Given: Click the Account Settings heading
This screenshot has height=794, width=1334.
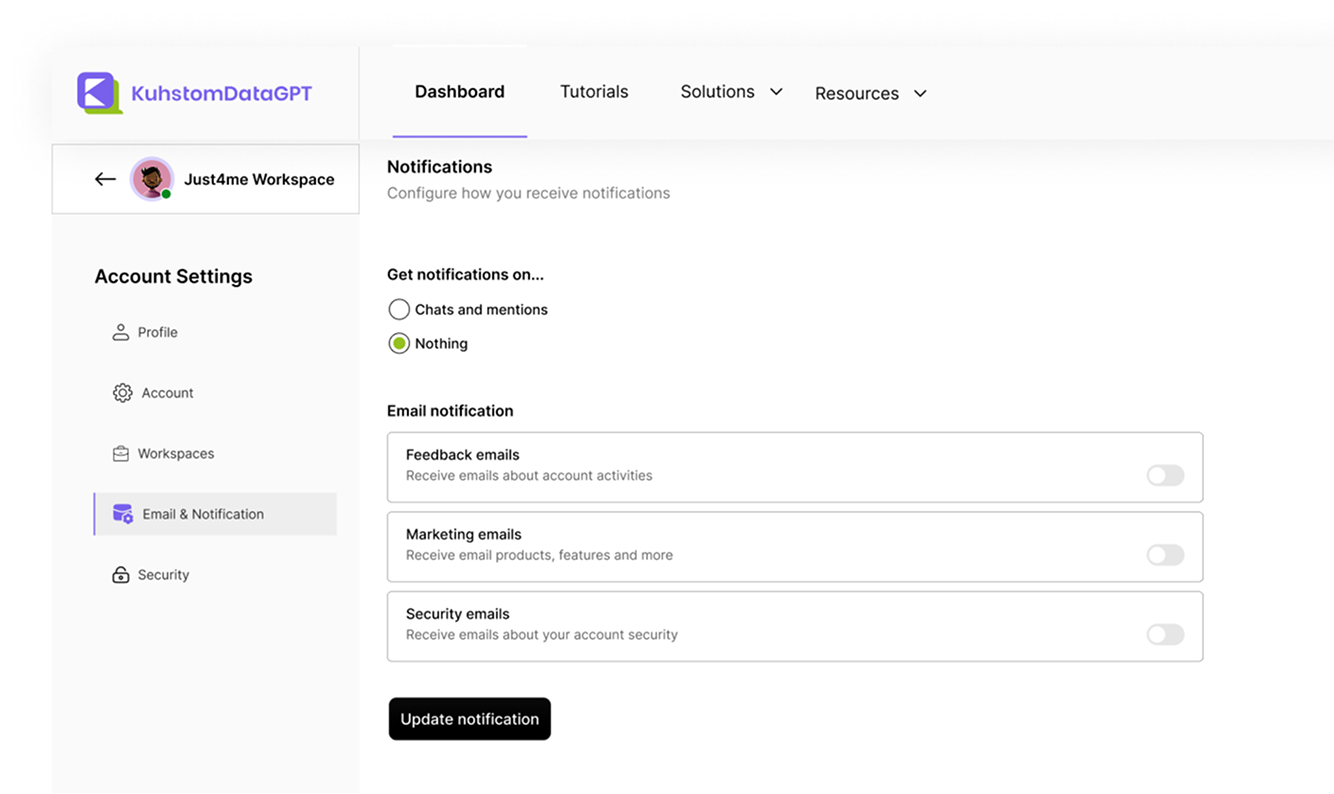Looking at the screenshot, I should 173,276.
